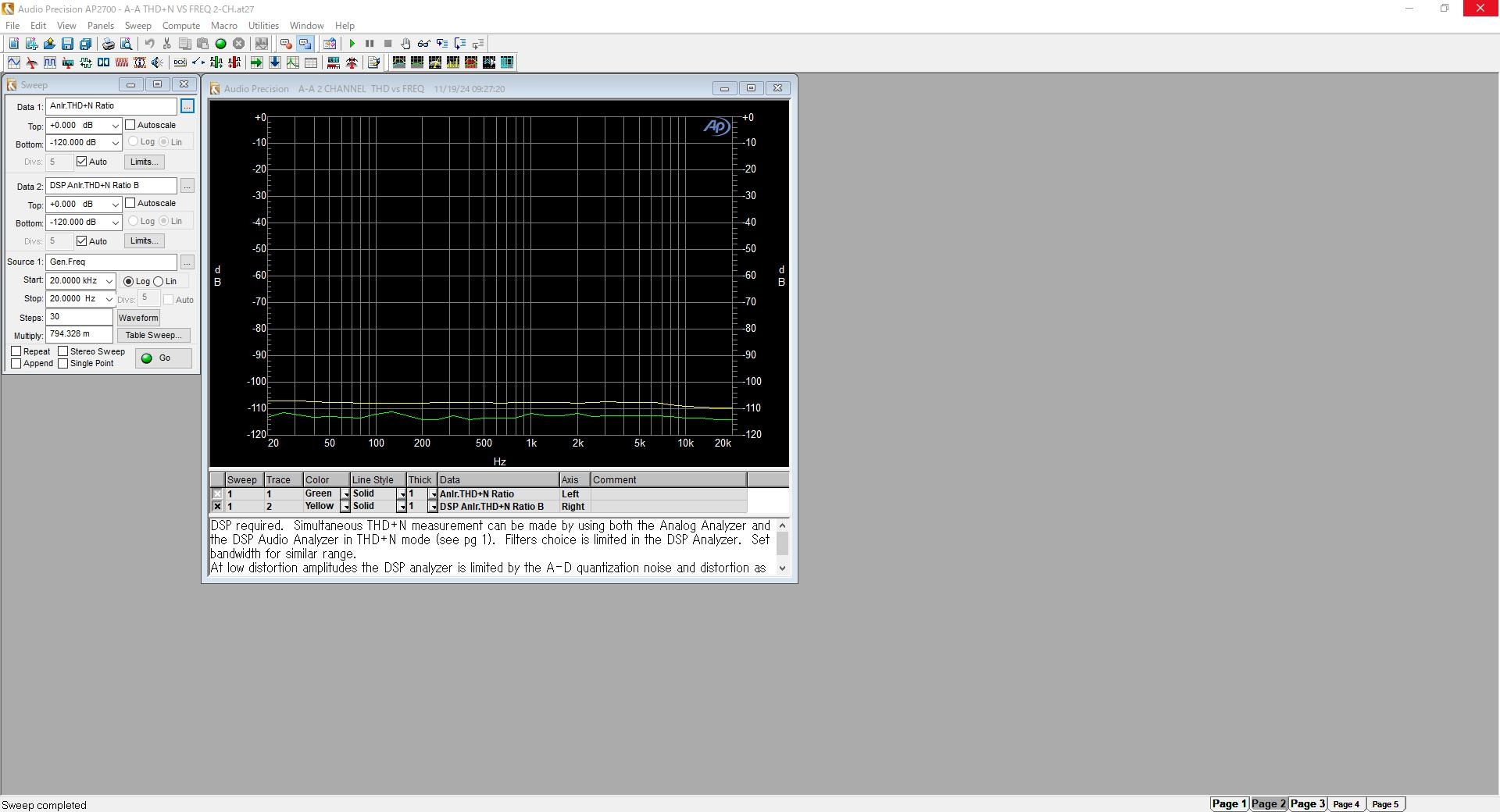Open the Sweep menu
Screen dimensions: 1500x812
[137, 26]
